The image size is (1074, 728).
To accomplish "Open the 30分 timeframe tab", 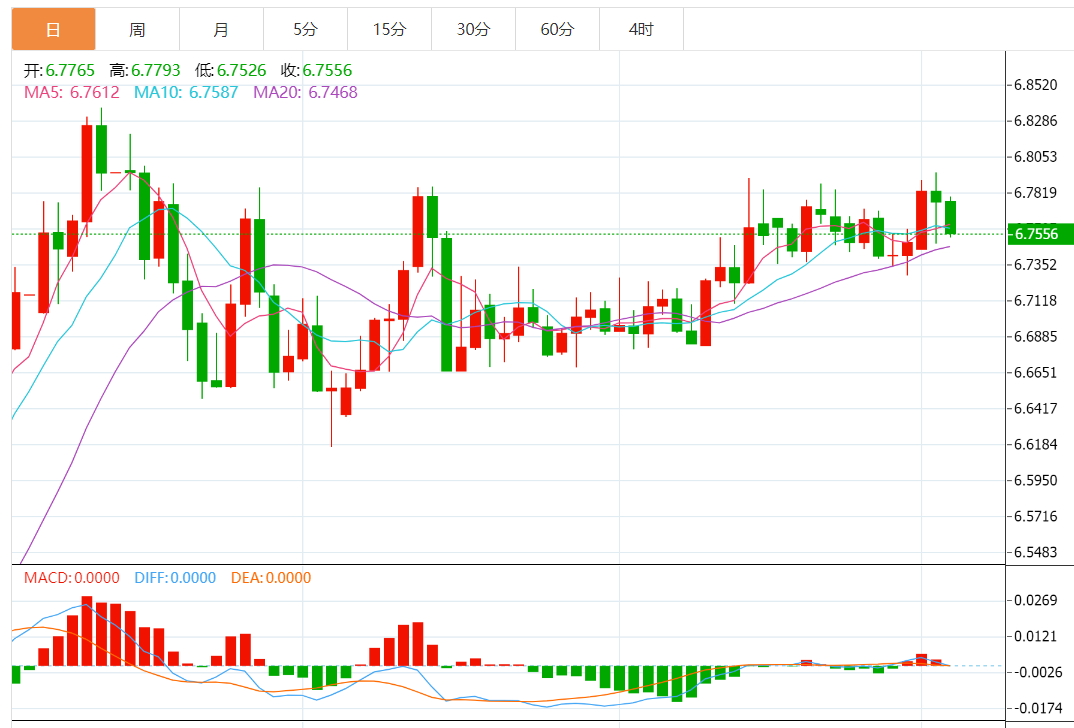I will coord(473,29).
